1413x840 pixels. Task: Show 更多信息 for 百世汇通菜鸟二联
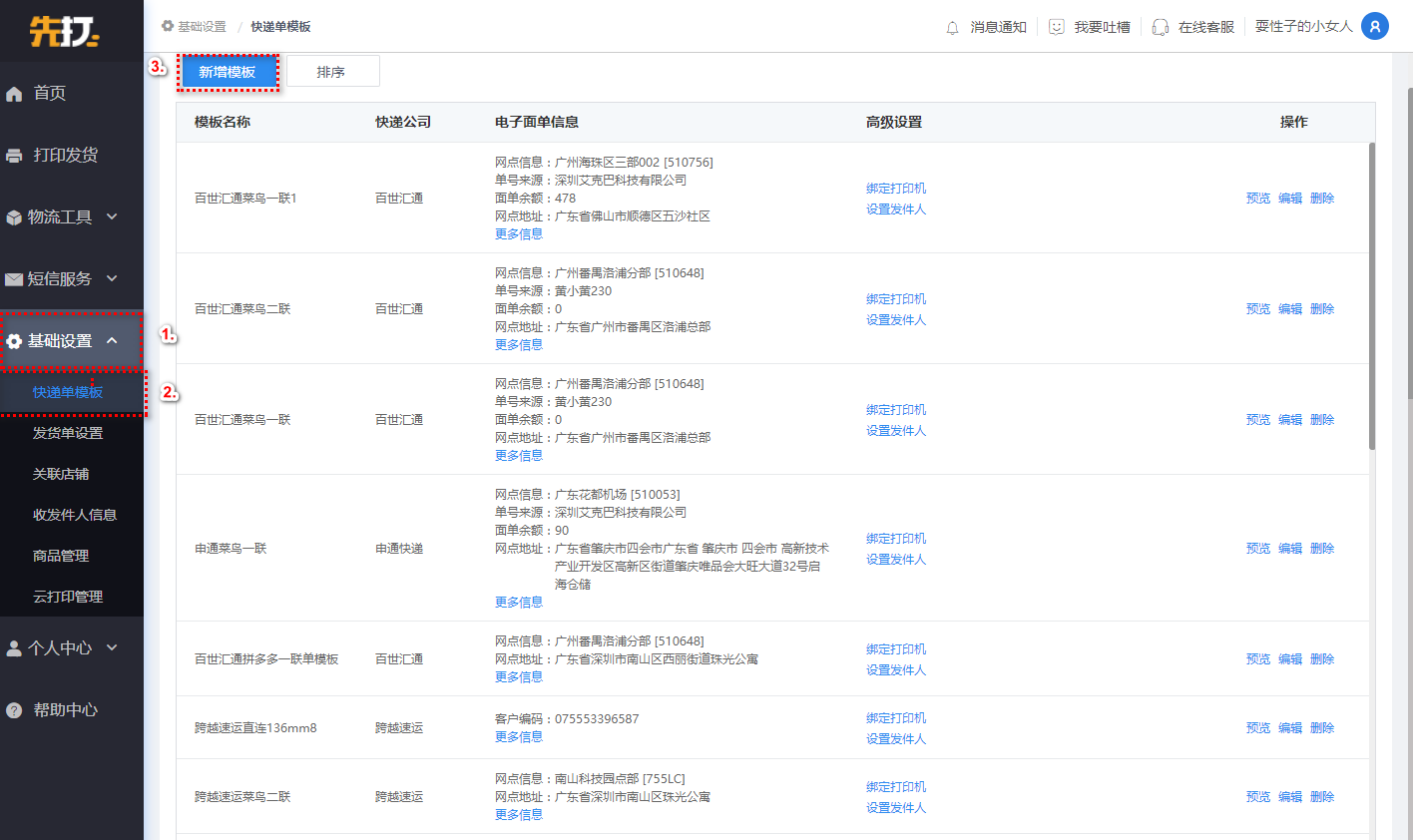tap(519, 344)
